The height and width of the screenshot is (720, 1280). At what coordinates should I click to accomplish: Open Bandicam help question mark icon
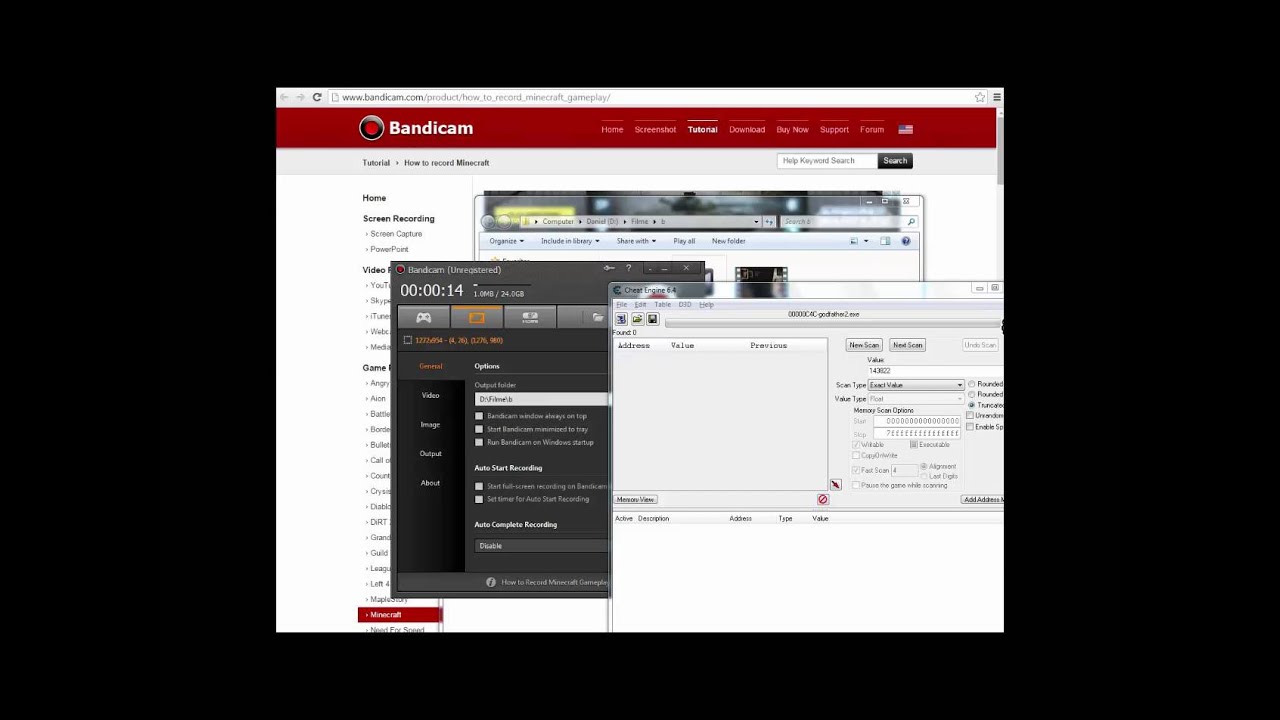point(629,268)
